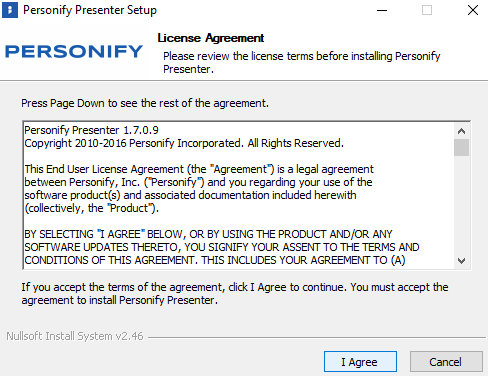Accept the license with I Agree

click(360, 362)
